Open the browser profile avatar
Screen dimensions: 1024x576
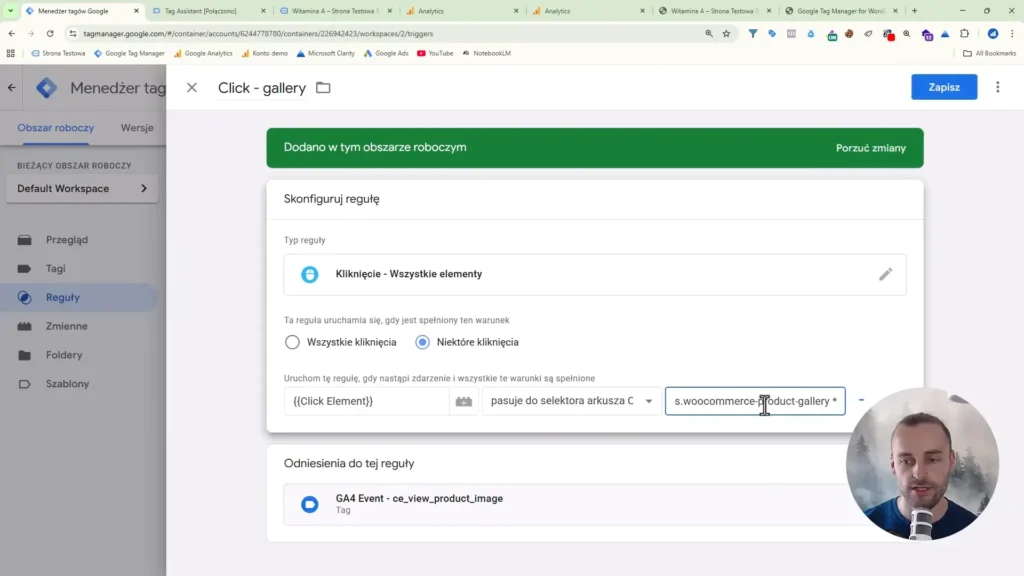993,33
